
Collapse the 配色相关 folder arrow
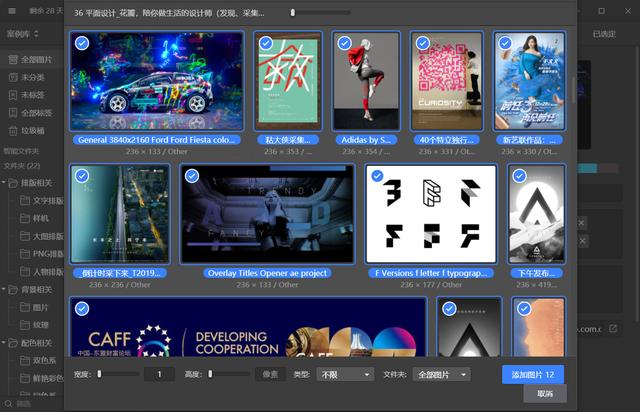coord(4,342)
